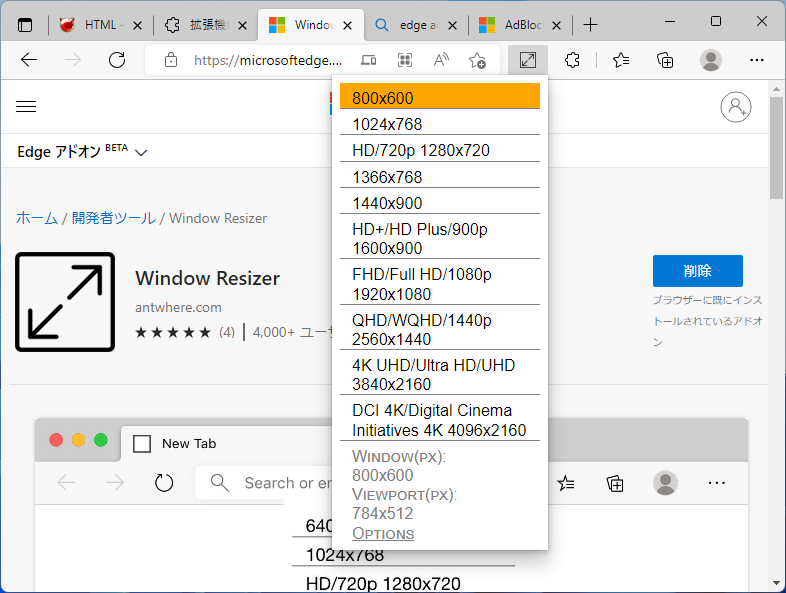Click the sign-in account circle icon
This screenshot has height=593, width=786.
[735, 107]
